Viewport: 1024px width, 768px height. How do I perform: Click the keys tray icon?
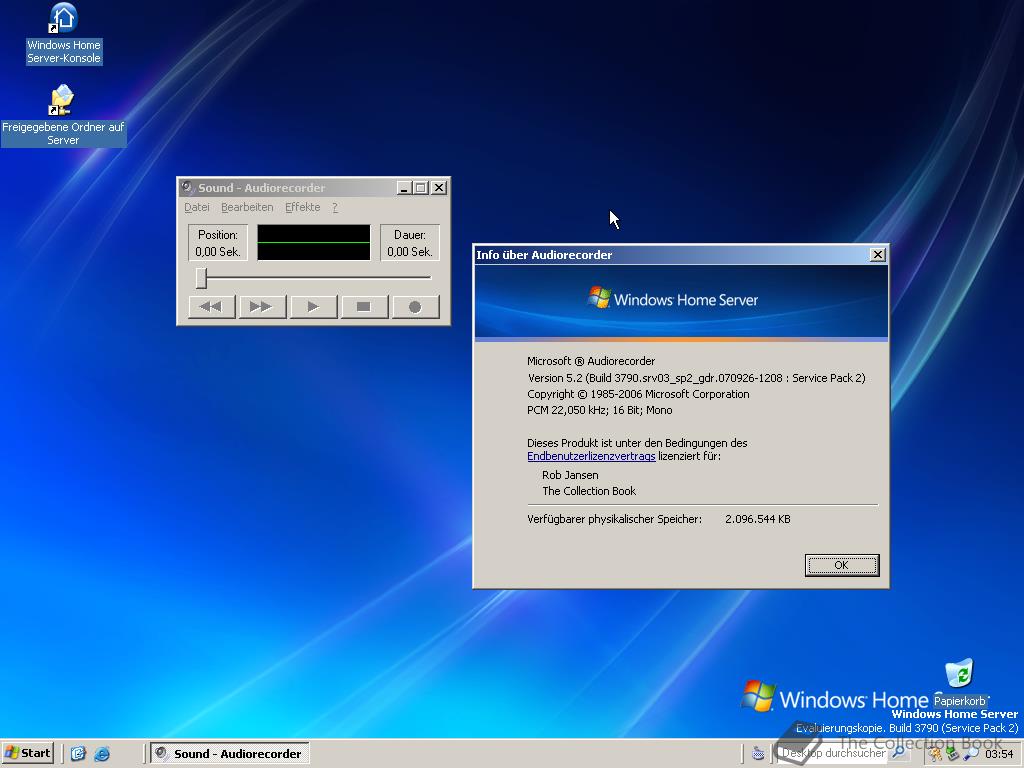pos(936,754)
